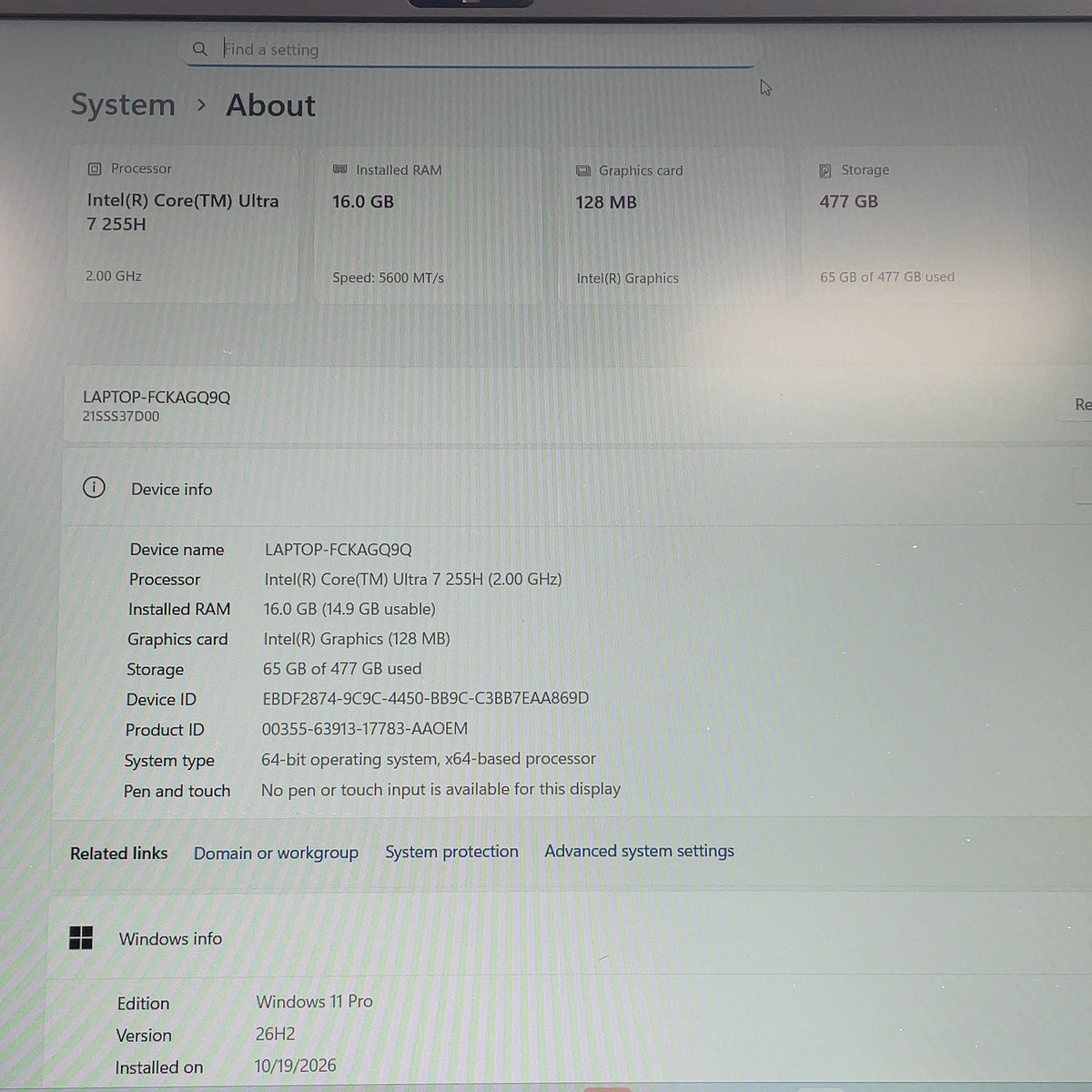
Task: Select the 64-bit operating system text
Action: click(429, 759)
